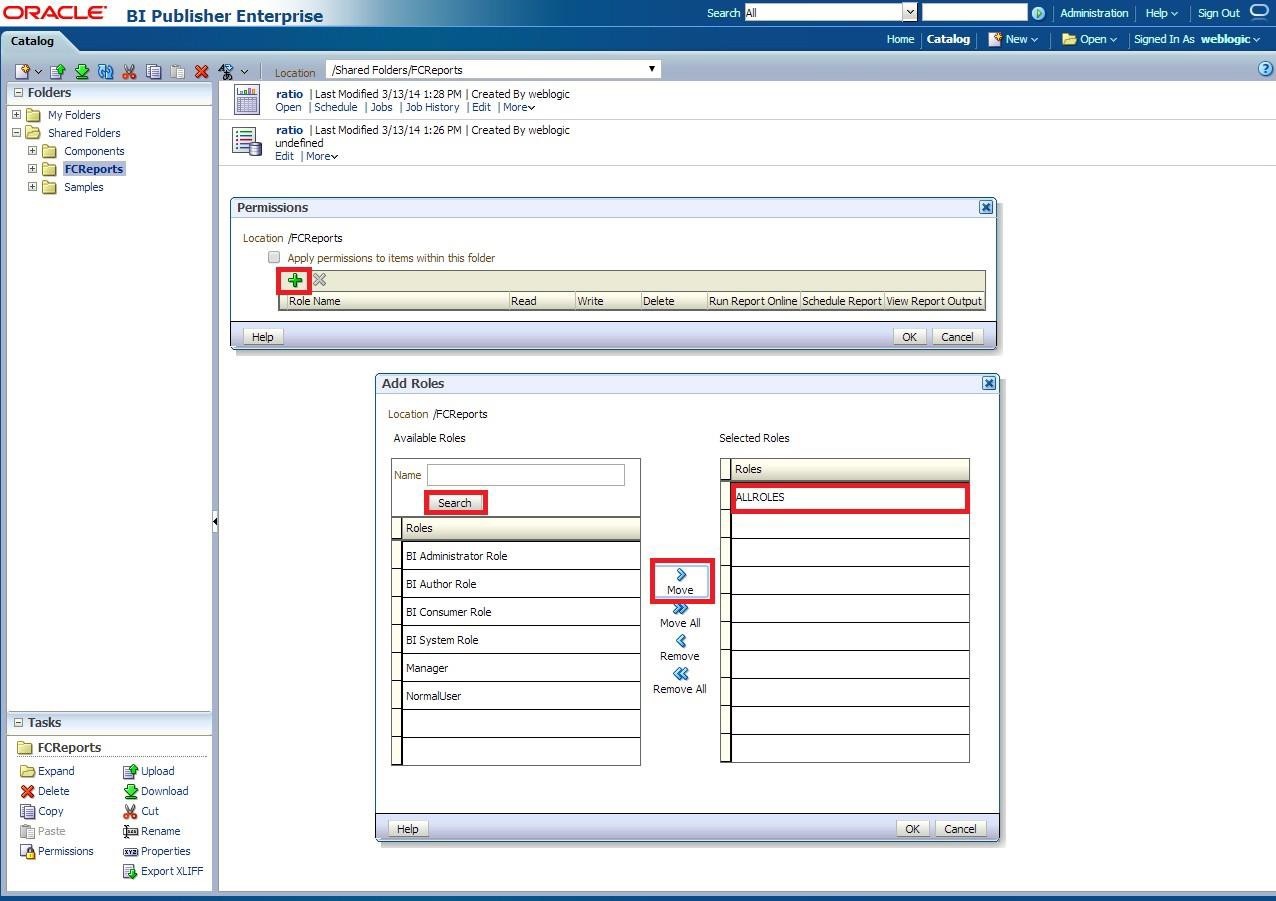Expand the My Folders tree node
The width and height of the screenshot is (1276, 901).
pos(16,114)
